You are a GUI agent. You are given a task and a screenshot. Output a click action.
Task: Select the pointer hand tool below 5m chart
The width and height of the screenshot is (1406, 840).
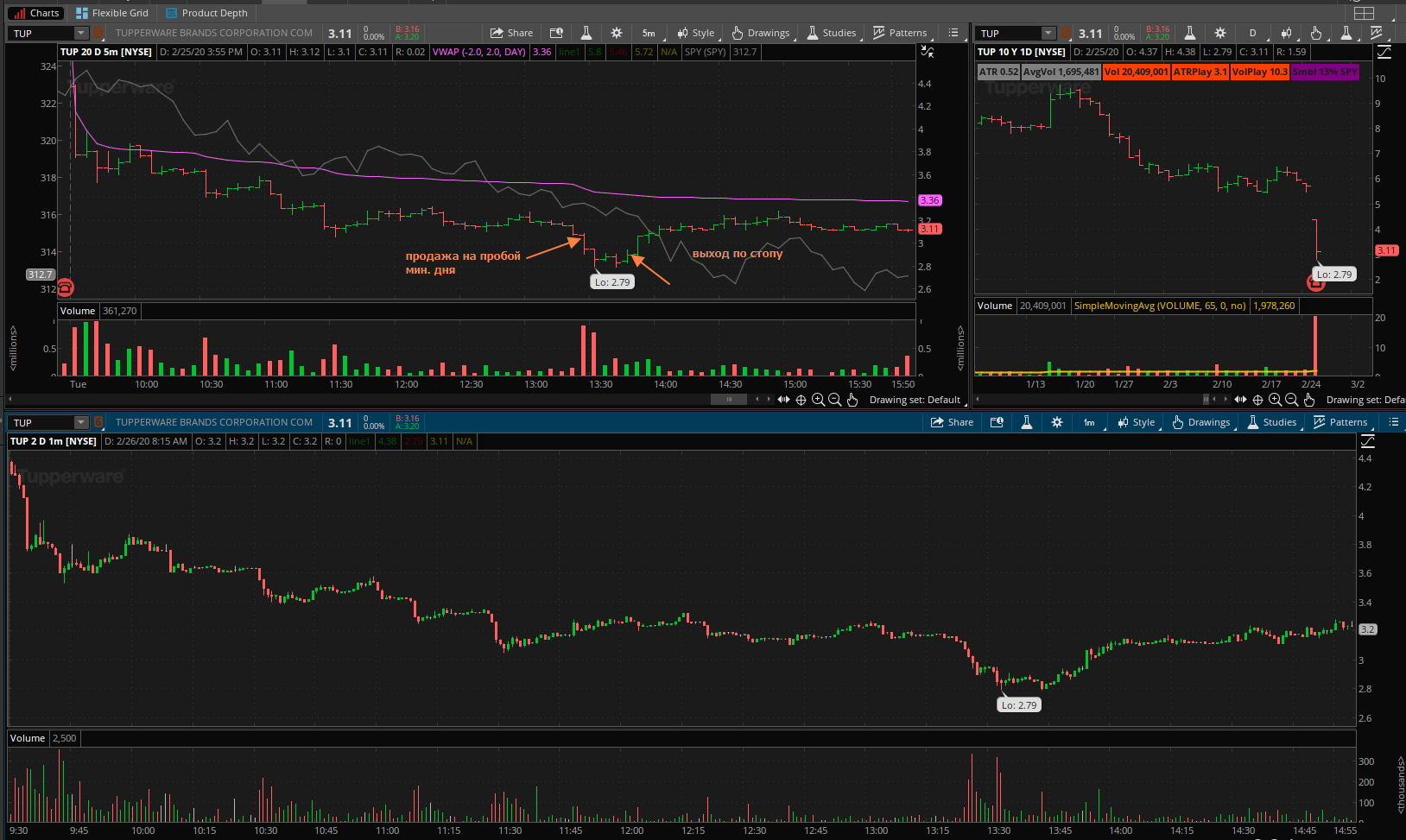pos(852,400)
